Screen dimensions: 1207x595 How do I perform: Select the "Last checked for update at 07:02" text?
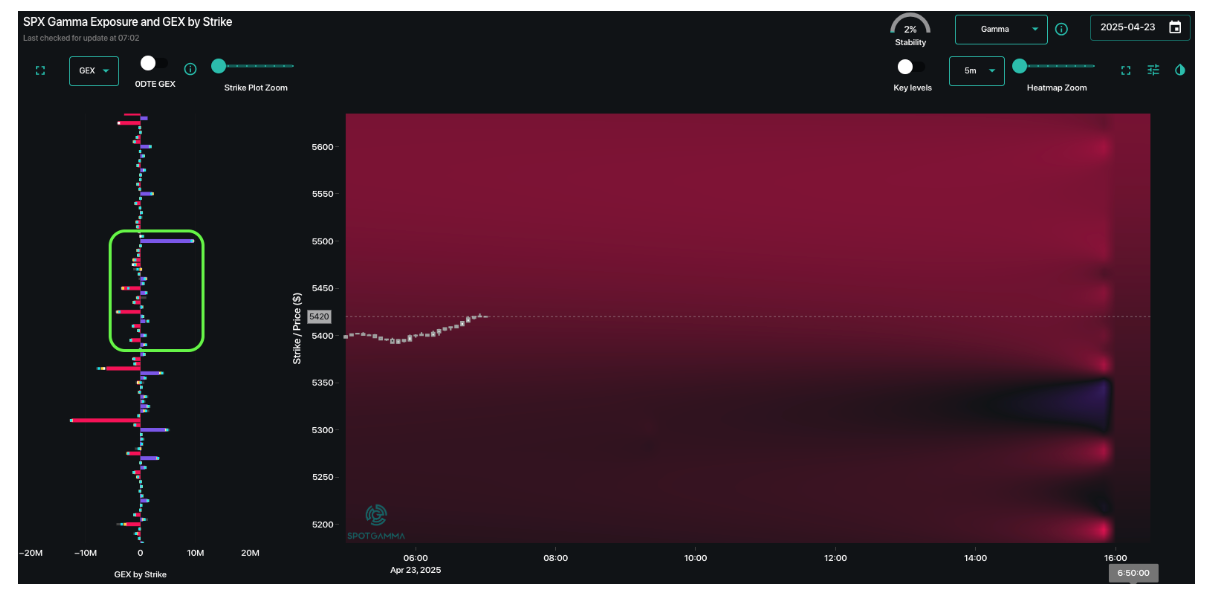(81, 37)
